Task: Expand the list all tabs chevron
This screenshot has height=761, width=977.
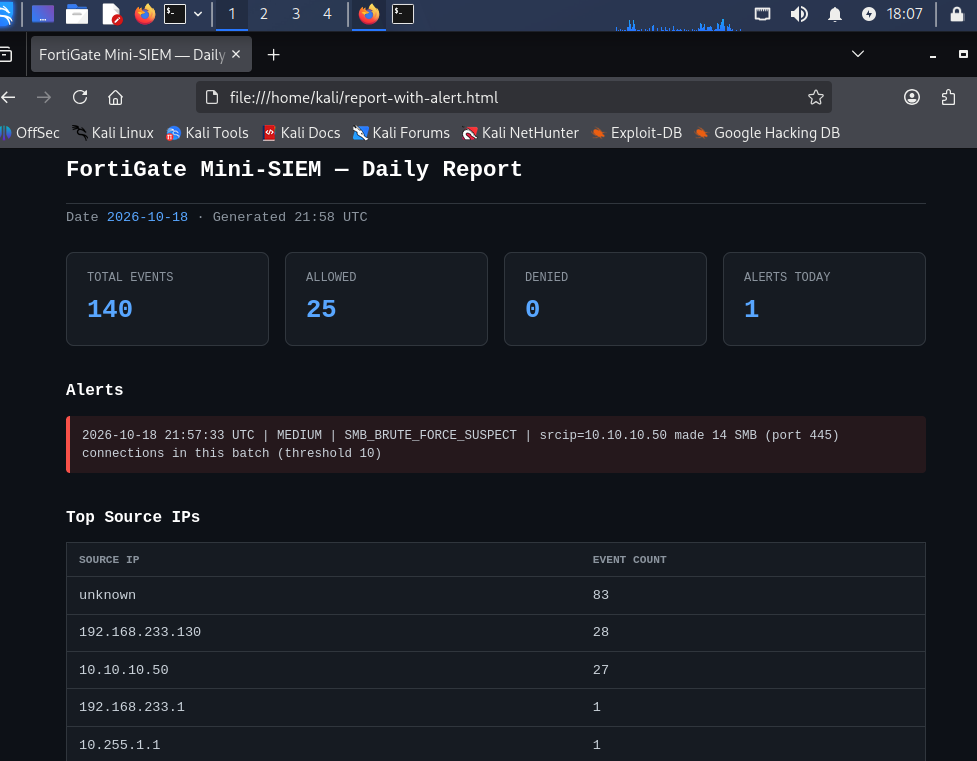Action: pos(858,54)
